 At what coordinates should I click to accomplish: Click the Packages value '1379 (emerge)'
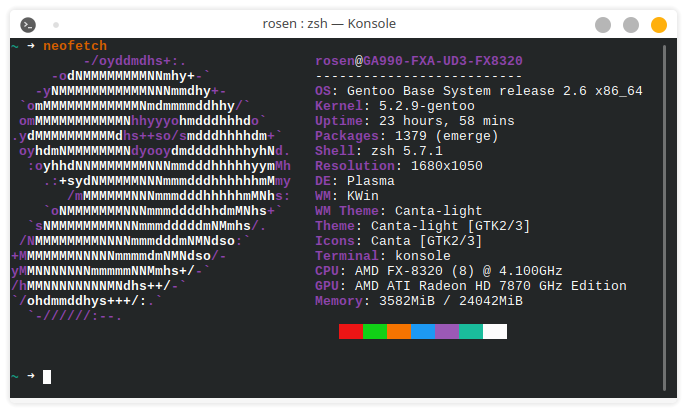(446, 136)
